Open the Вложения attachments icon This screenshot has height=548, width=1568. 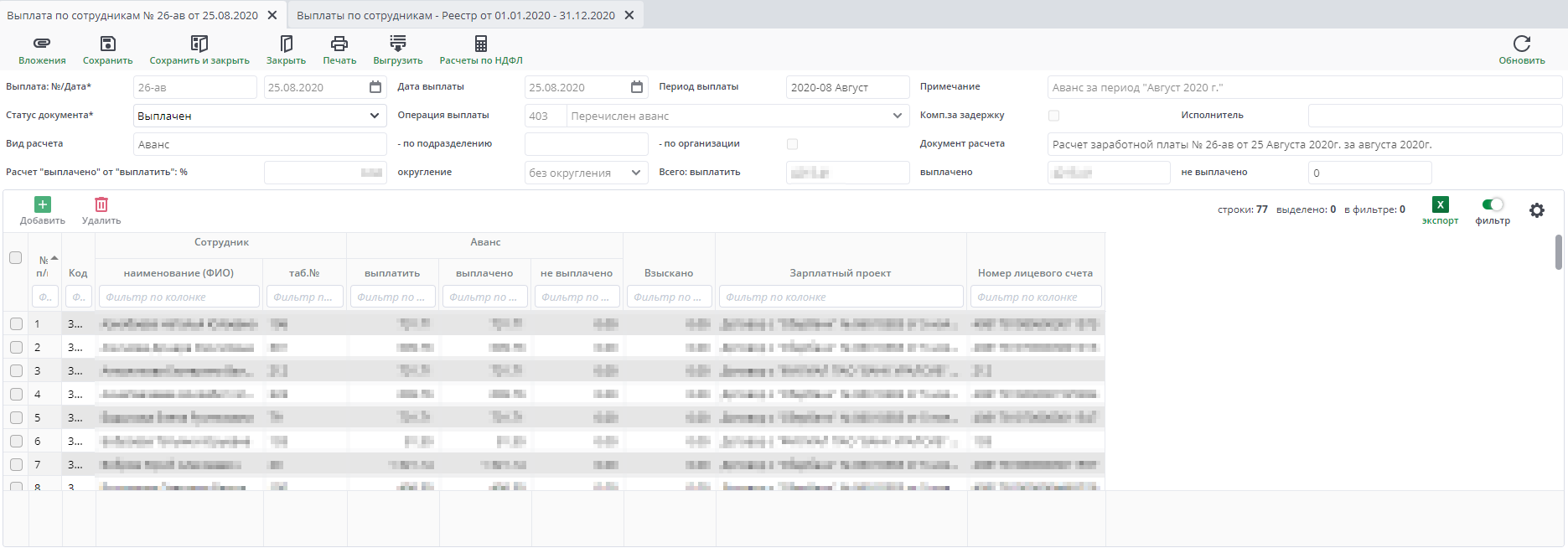pos(42,44)
